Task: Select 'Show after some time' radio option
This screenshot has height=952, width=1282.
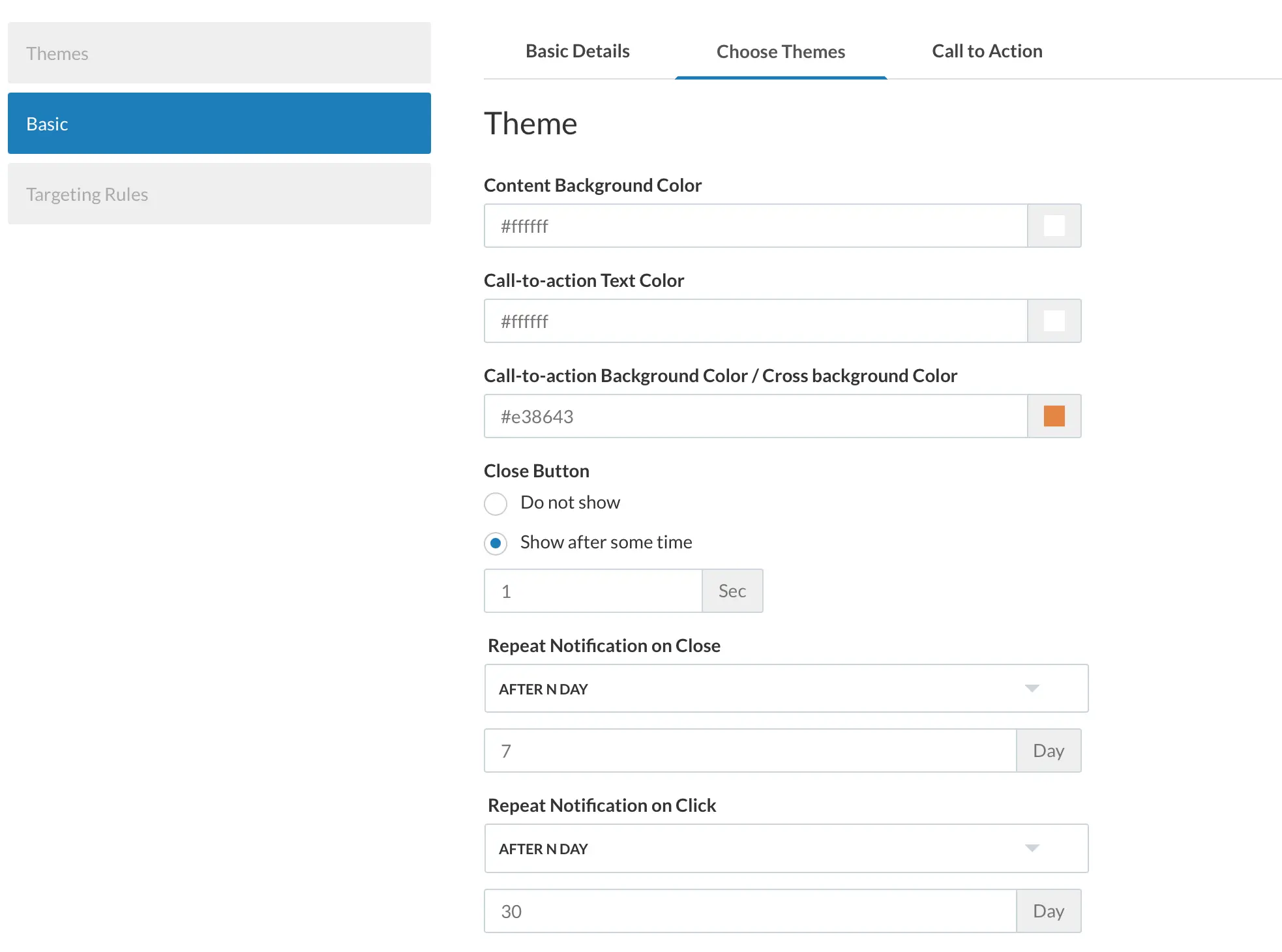Action: [496, 543]
